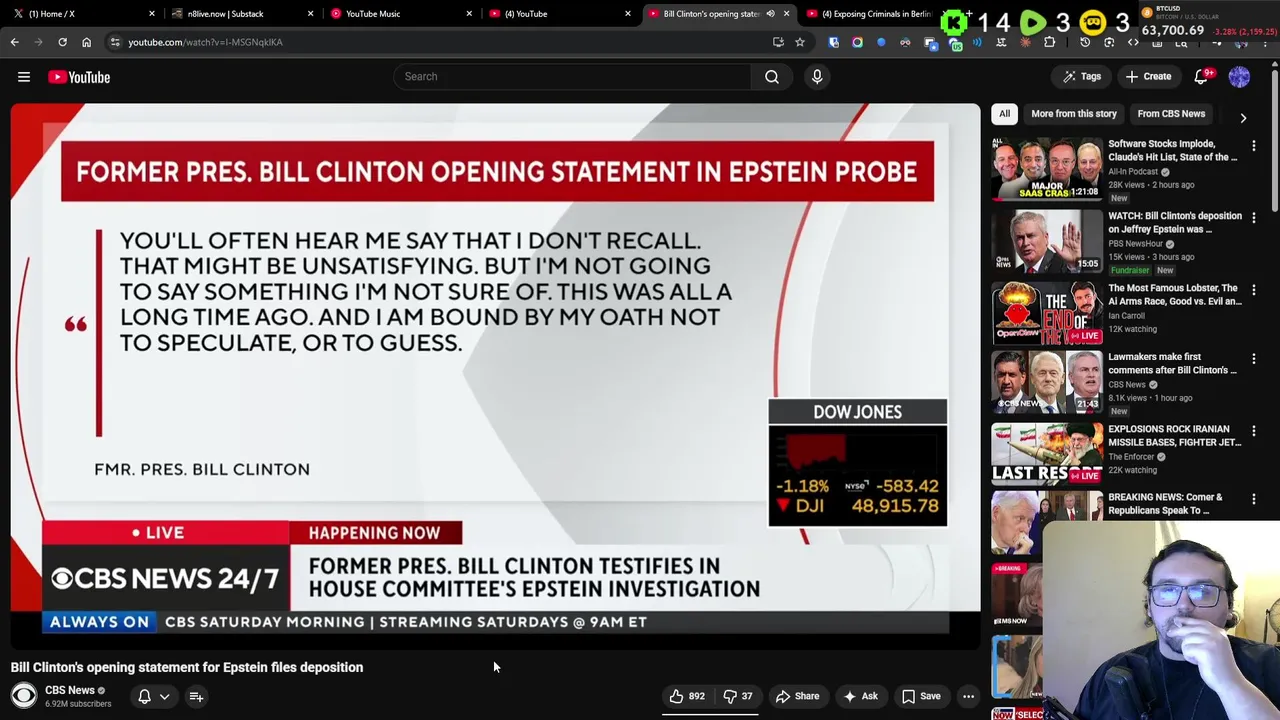Viewport: 1280px width, 720px height.
Task: Open options for WATCH: Bill Clinton's deposition
Action: [x=1254, y=218]
